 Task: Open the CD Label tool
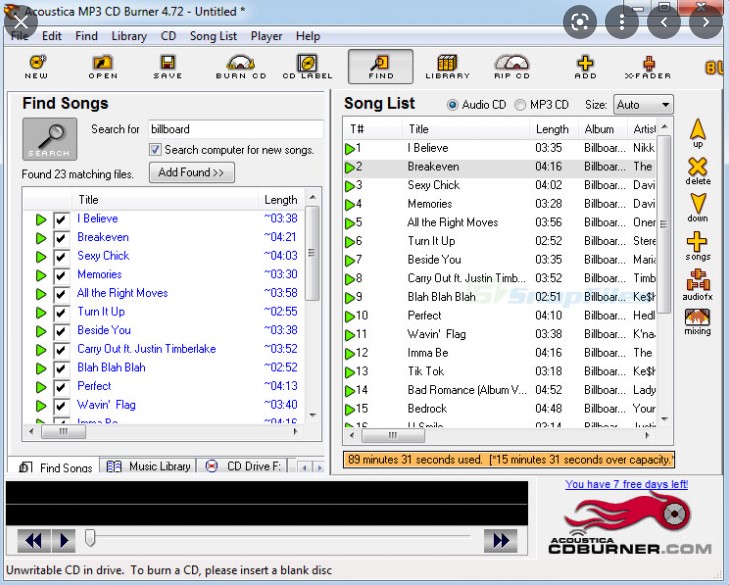point(307,66)
